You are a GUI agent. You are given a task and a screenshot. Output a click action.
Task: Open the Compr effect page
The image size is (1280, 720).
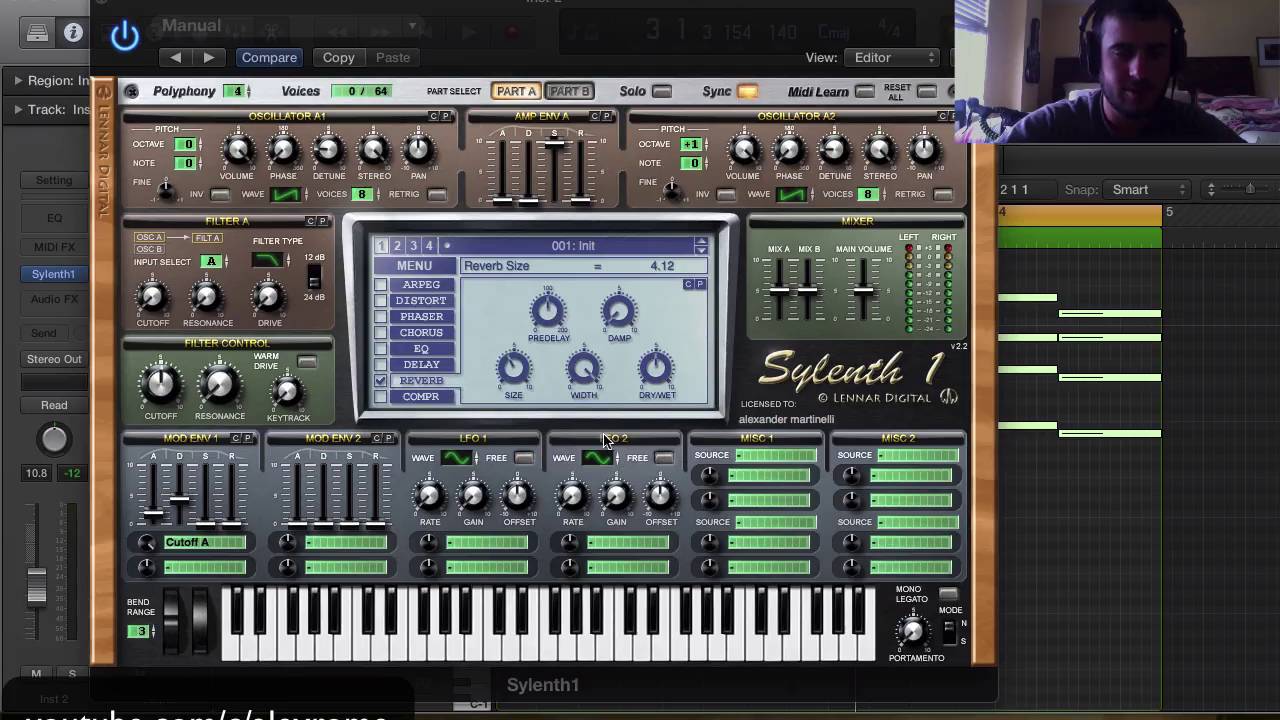point(421,397)
